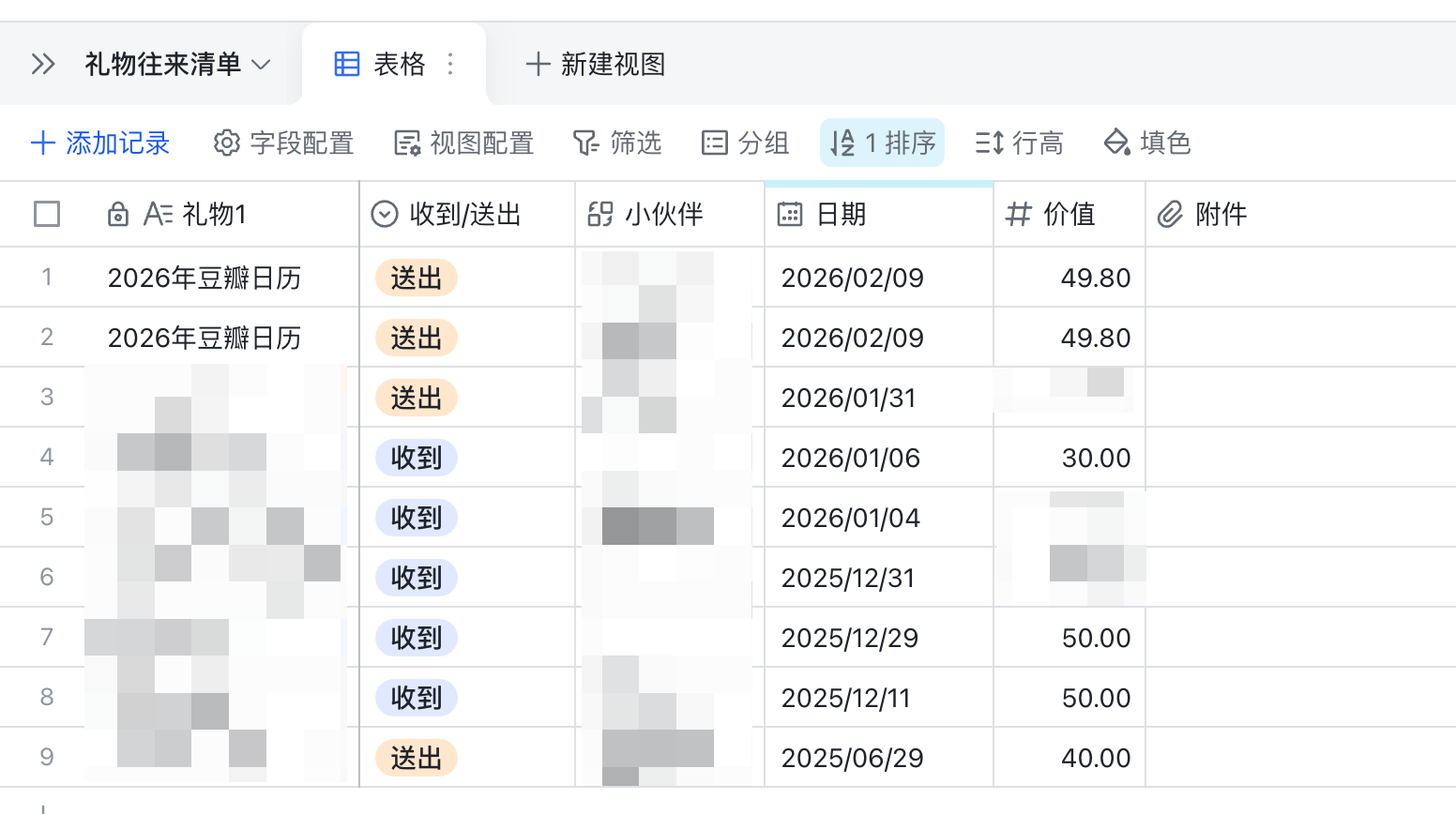Expand the sidebar with double-chevron icon
1456x814 pixels.
43,64
